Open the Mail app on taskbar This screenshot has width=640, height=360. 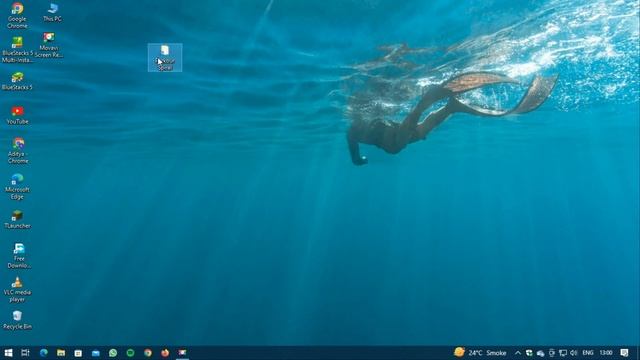[x=96, y=353]
